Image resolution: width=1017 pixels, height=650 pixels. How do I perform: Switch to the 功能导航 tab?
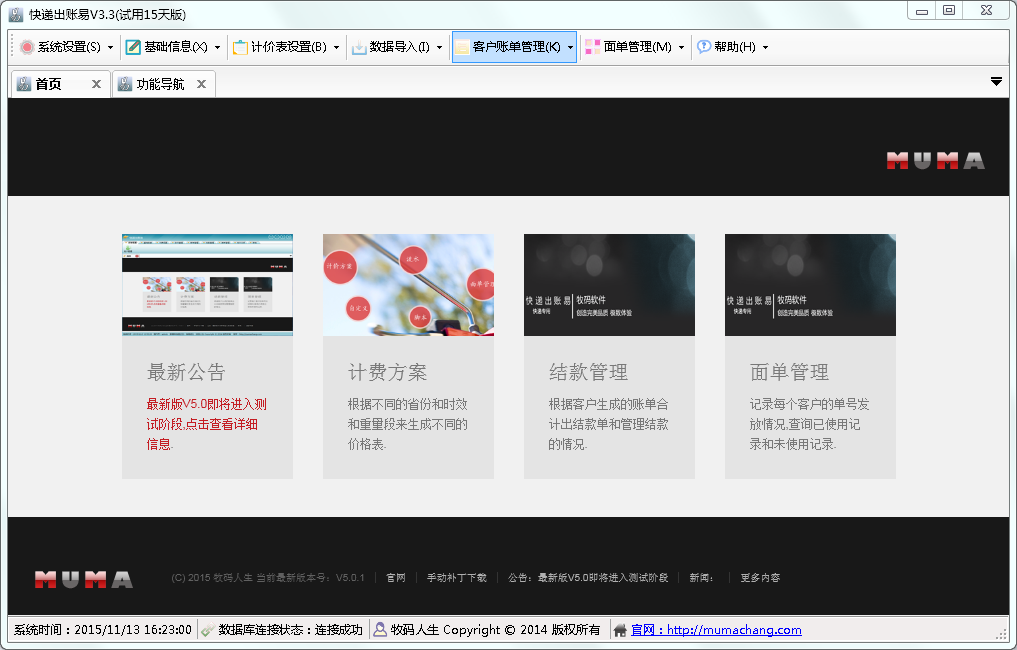pos(160,85)
